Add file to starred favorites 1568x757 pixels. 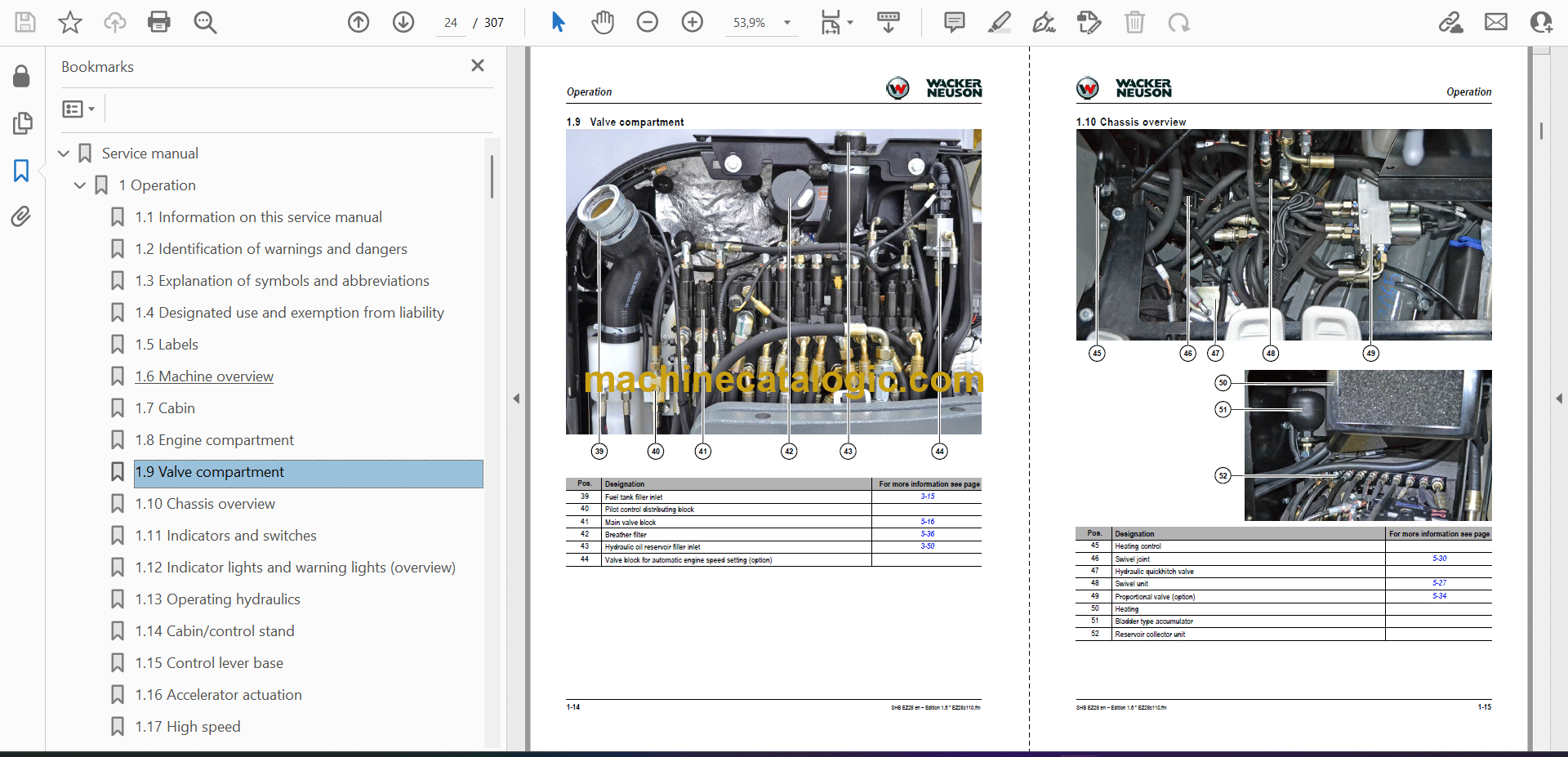pos(70,22)
